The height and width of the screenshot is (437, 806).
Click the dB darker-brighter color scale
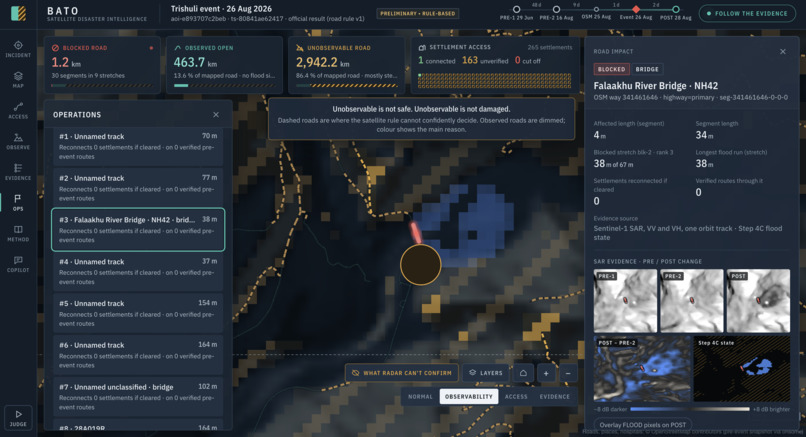click(x=690, y=409)
